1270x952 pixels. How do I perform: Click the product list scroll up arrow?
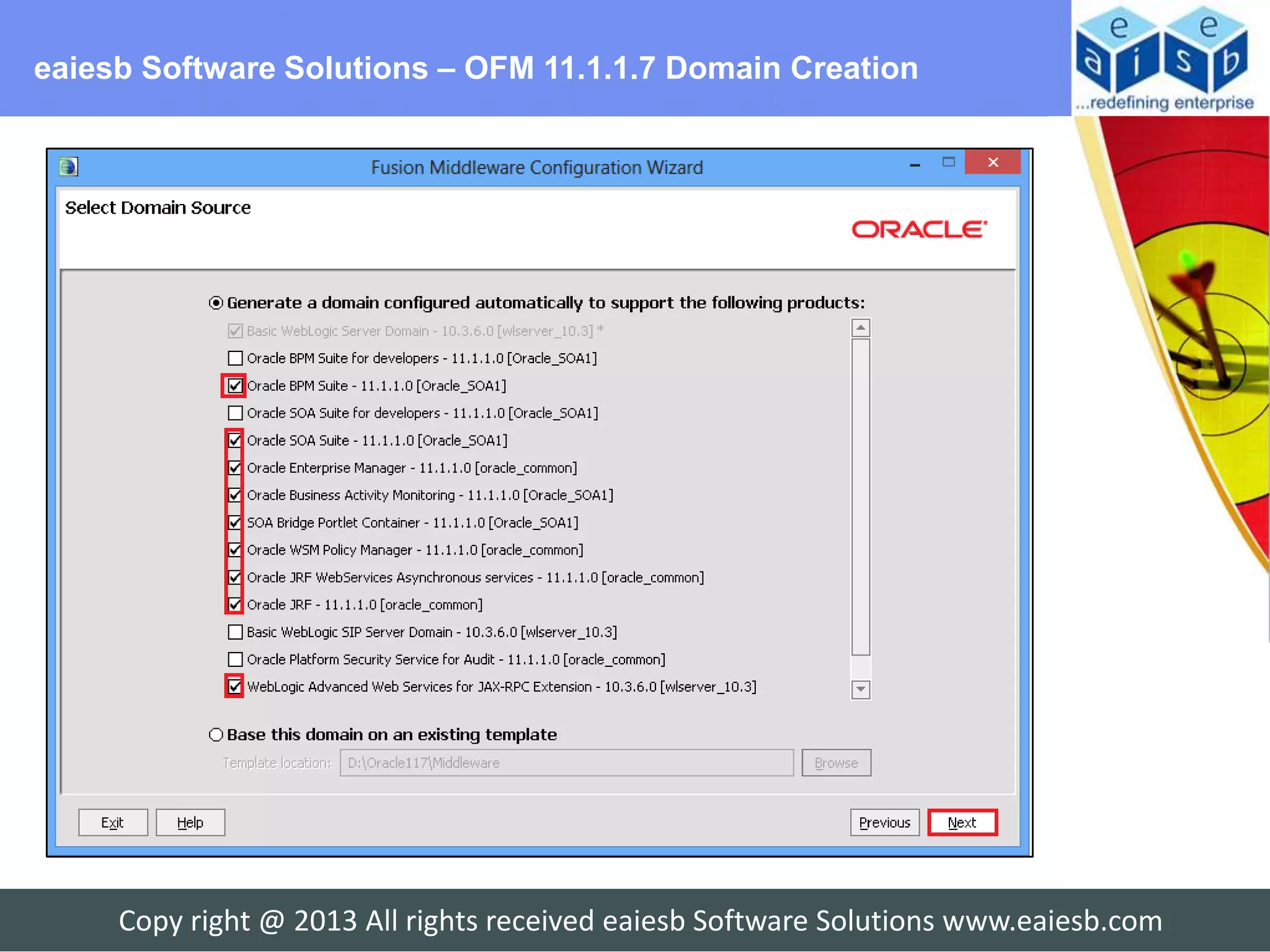pos(861,328)
